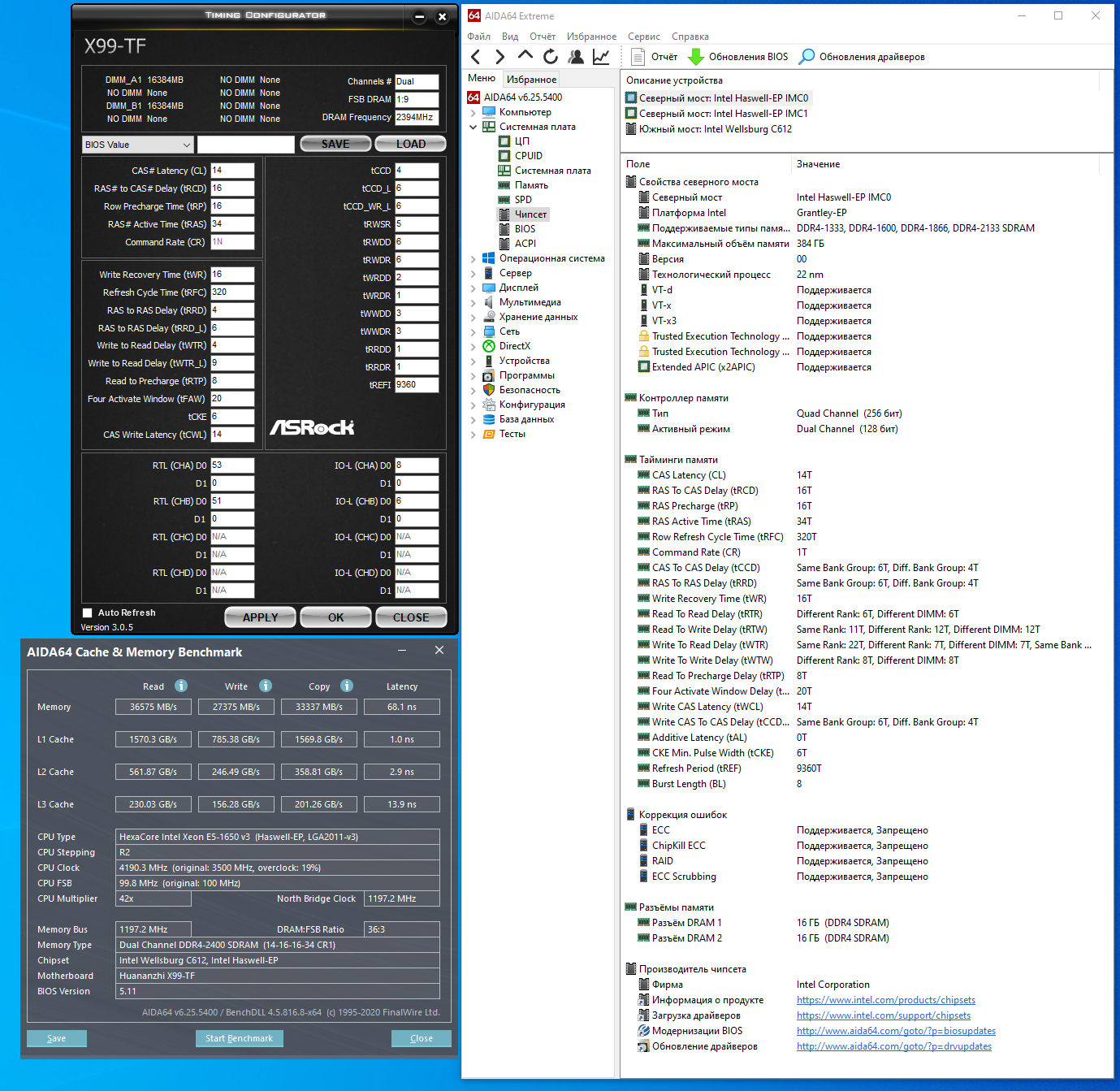Open the AIDA64 drvupdates link
Screen dimensions: 1120x1091
pos(894,1046)
